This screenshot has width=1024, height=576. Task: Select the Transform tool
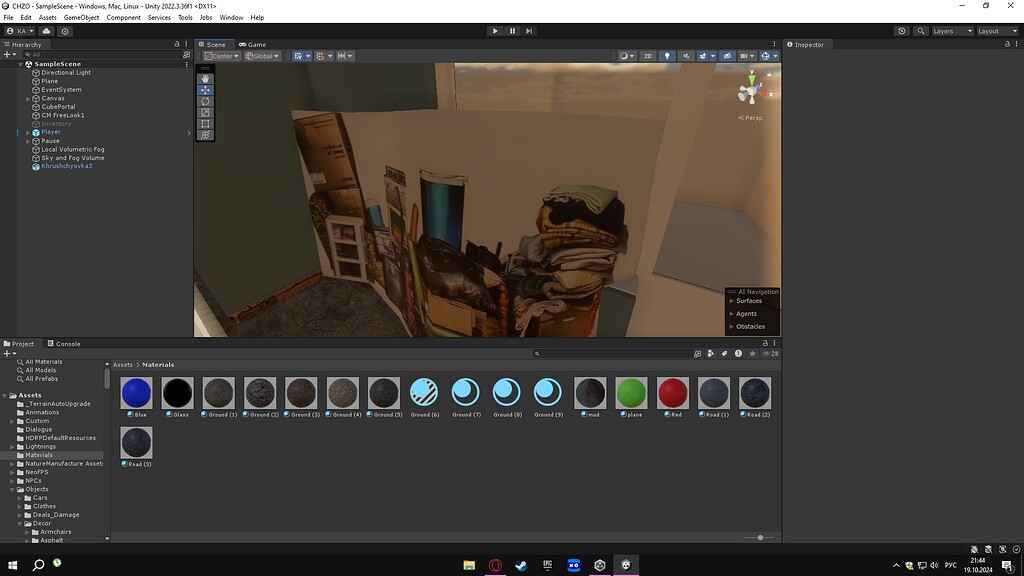pyautogui.click(x=204, y=133)
